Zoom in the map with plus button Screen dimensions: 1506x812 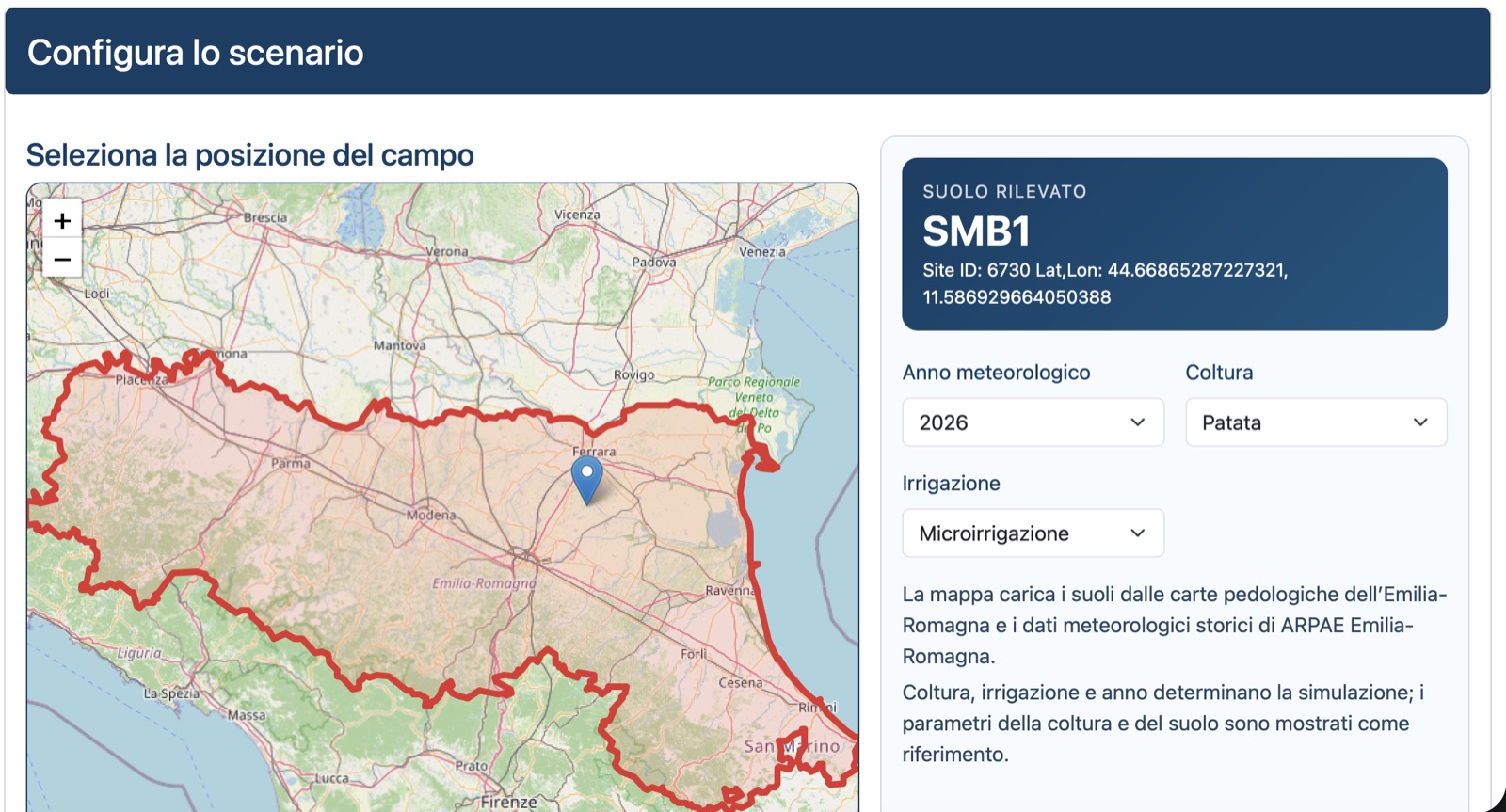point(62,220)
